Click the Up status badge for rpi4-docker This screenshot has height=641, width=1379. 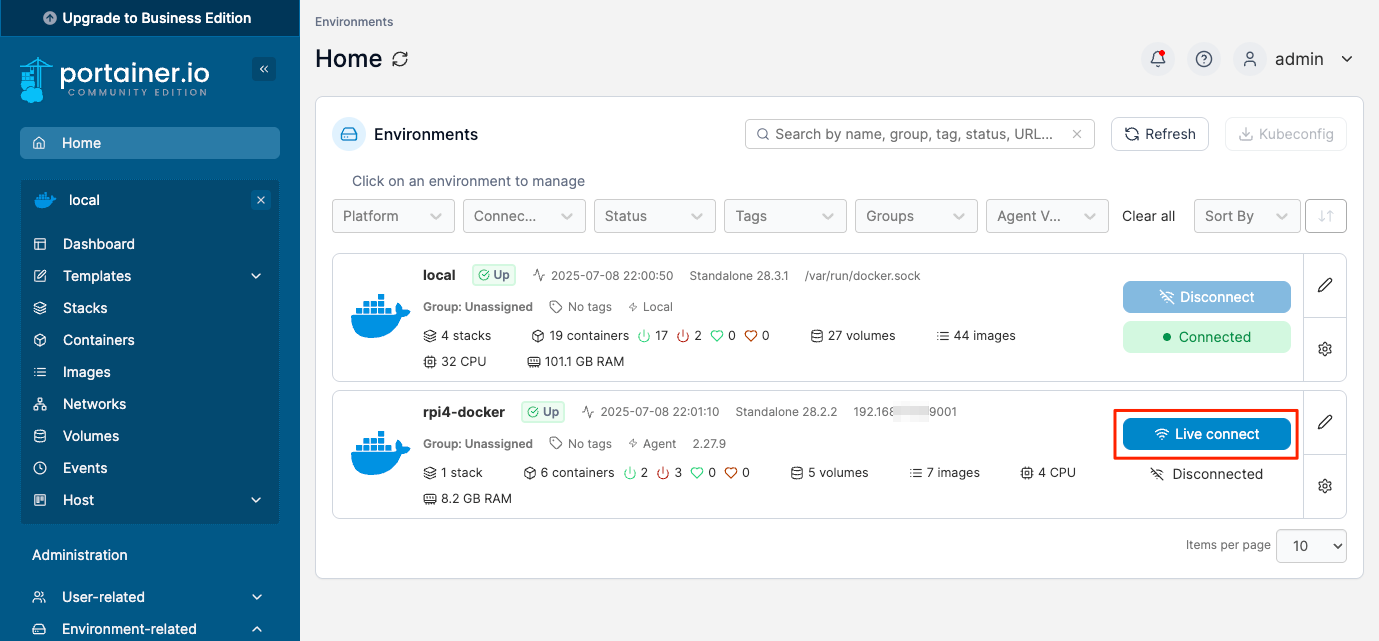click(543, 412)
